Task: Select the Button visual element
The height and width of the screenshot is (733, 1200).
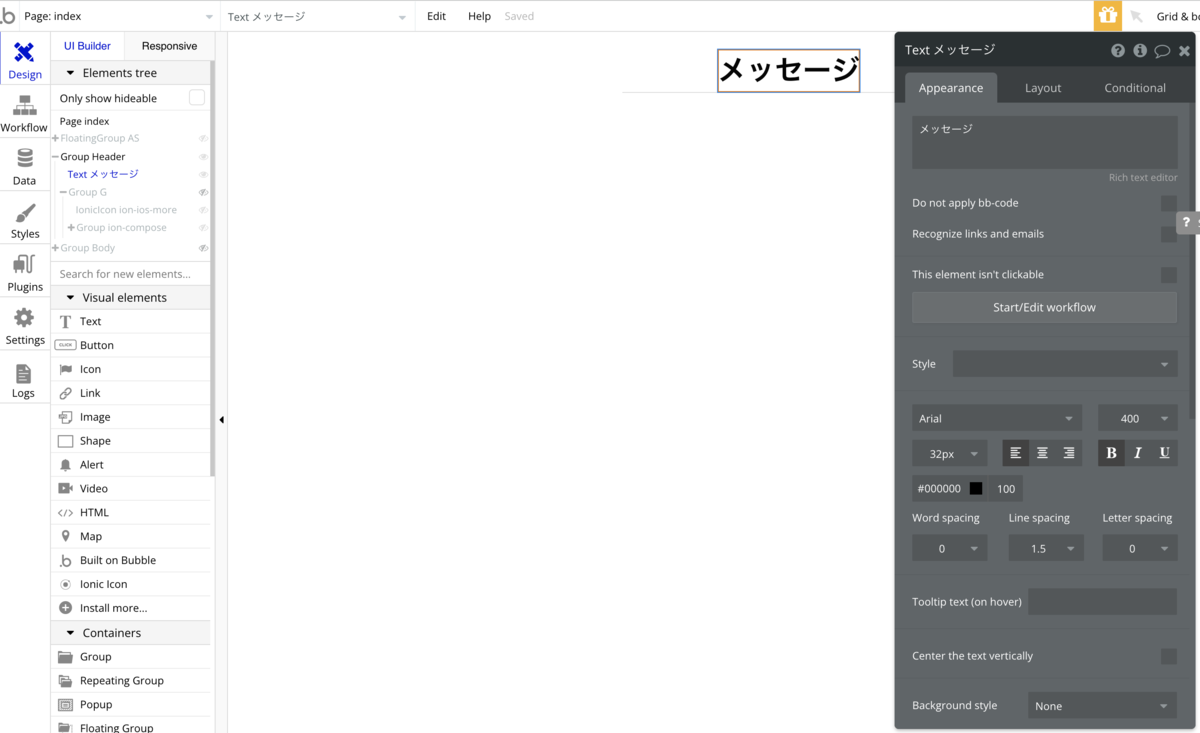Action: coord(131,345)
